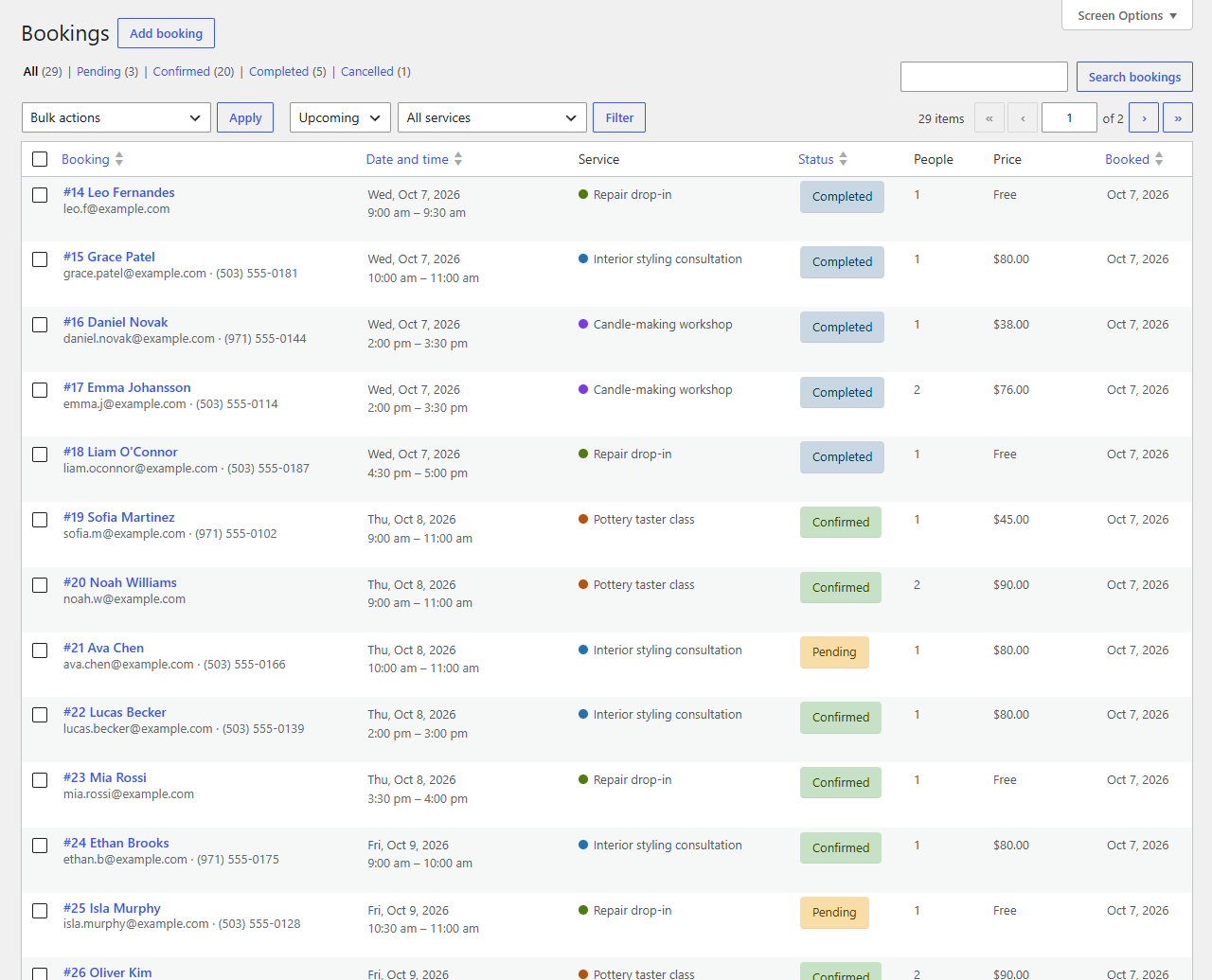Click the Pending status badge for Ava Chen
The width and height of the screenshot is (1212, 980).
834,652
